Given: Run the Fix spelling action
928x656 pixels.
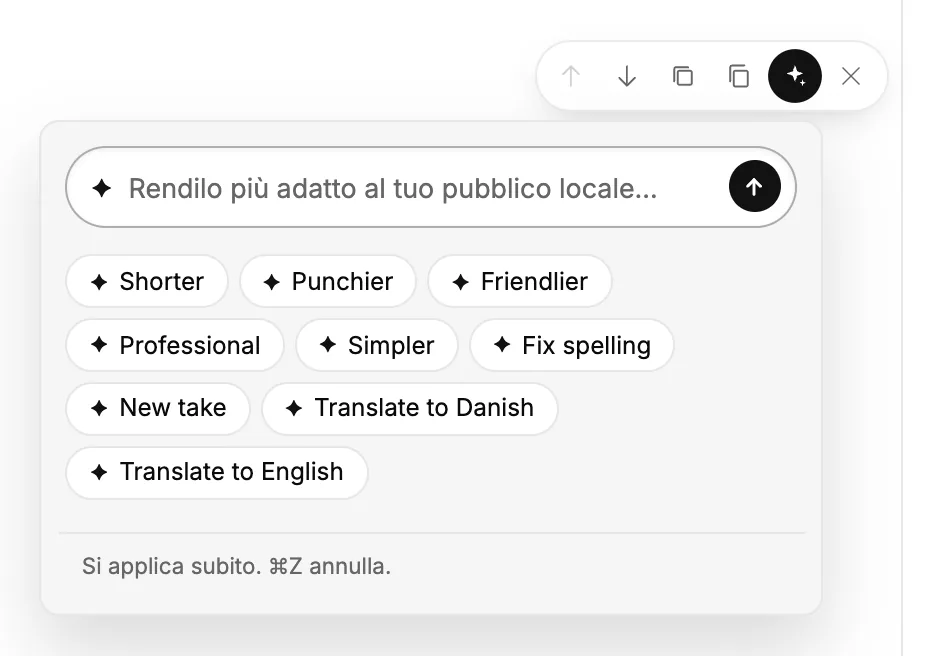Looking at the screenshot, I should (x=572, y=345).
